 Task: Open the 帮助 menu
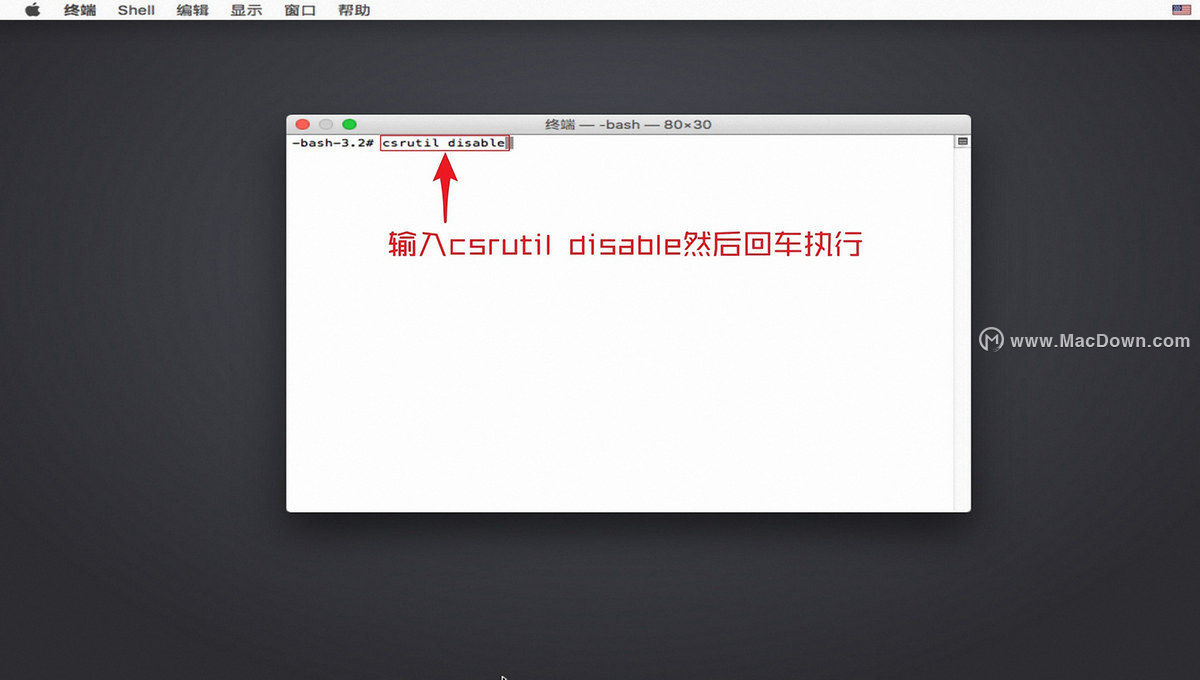(354, 10)
